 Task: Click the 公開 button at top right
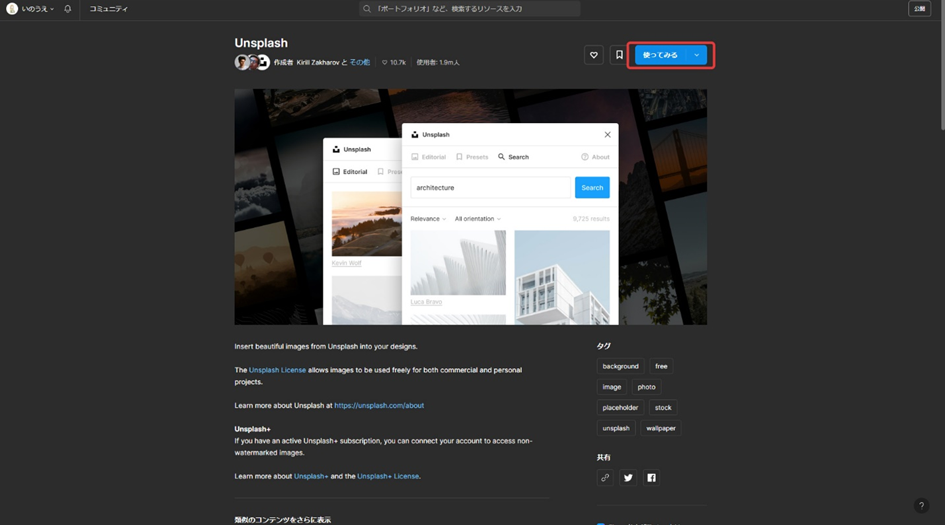click(919, 8)
